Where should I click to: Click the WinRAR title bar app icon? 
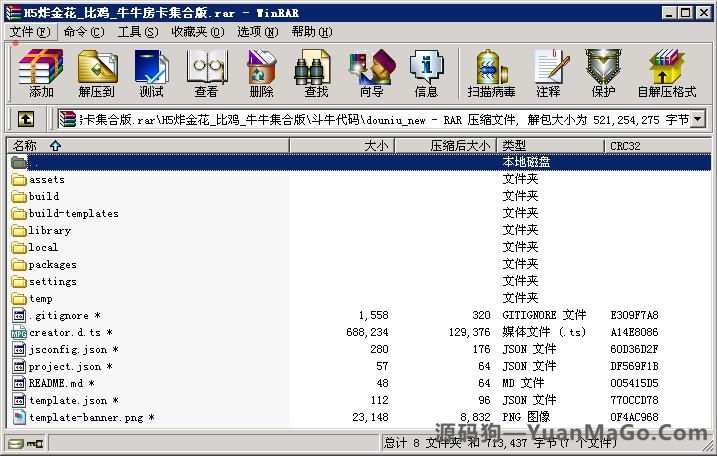[13, 12]
